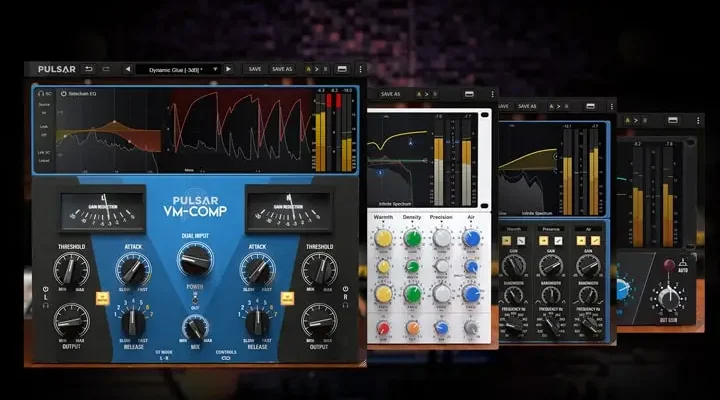The image size is (720, 400).
Task: Click the yellow Warmth knob in white EQ
Action: point(382,238)
